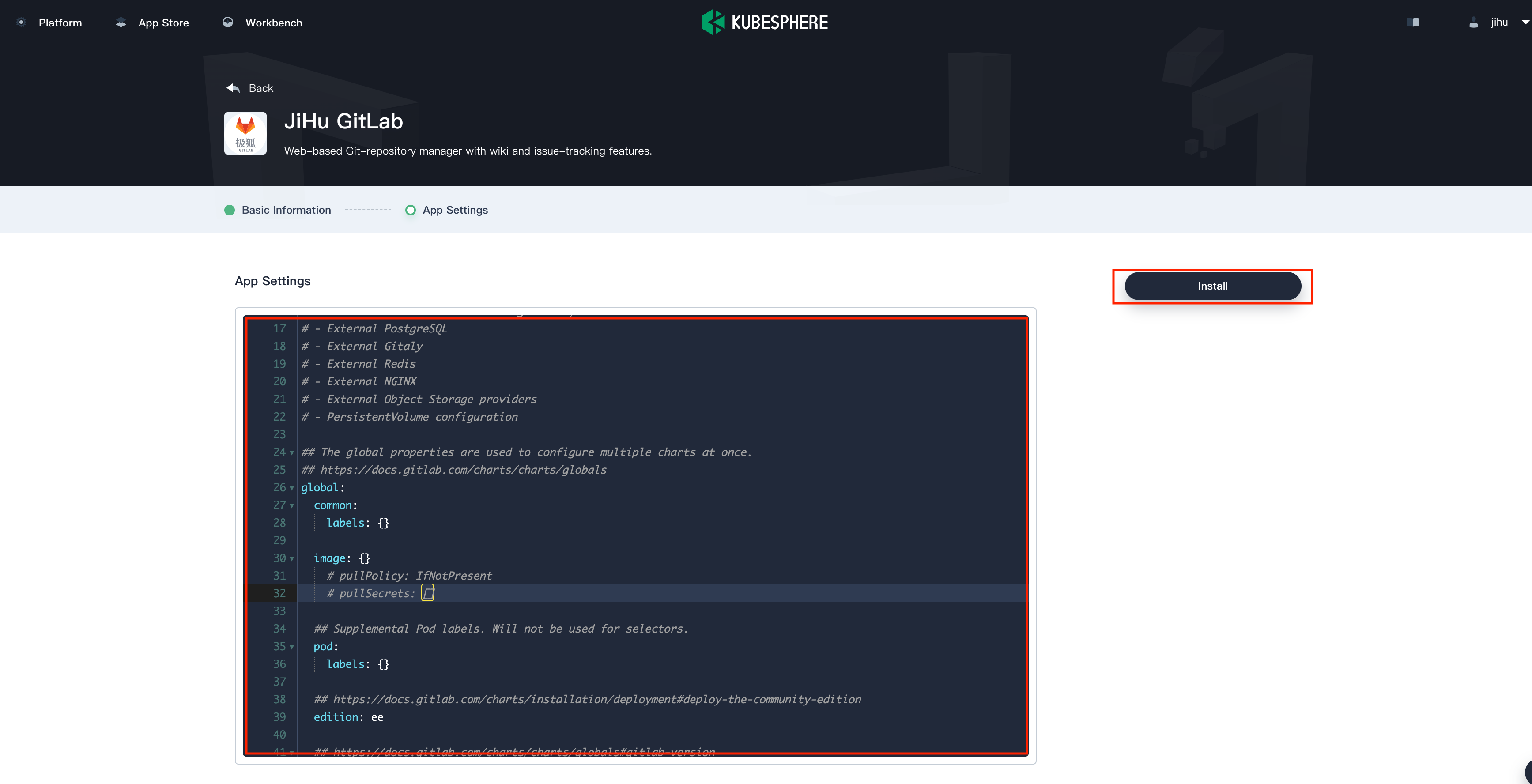Click the External PostgreSQL comment
This screenshot has height=784, width=1532.
point(374,328)
